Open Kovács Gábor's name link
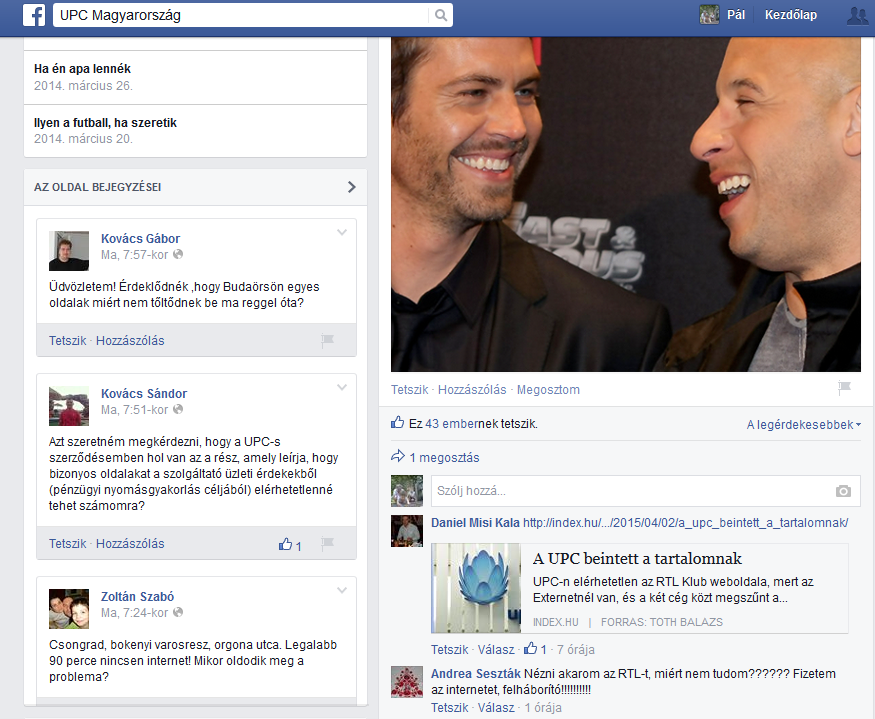Screen dimensions: 875x719 pos(141,238)
